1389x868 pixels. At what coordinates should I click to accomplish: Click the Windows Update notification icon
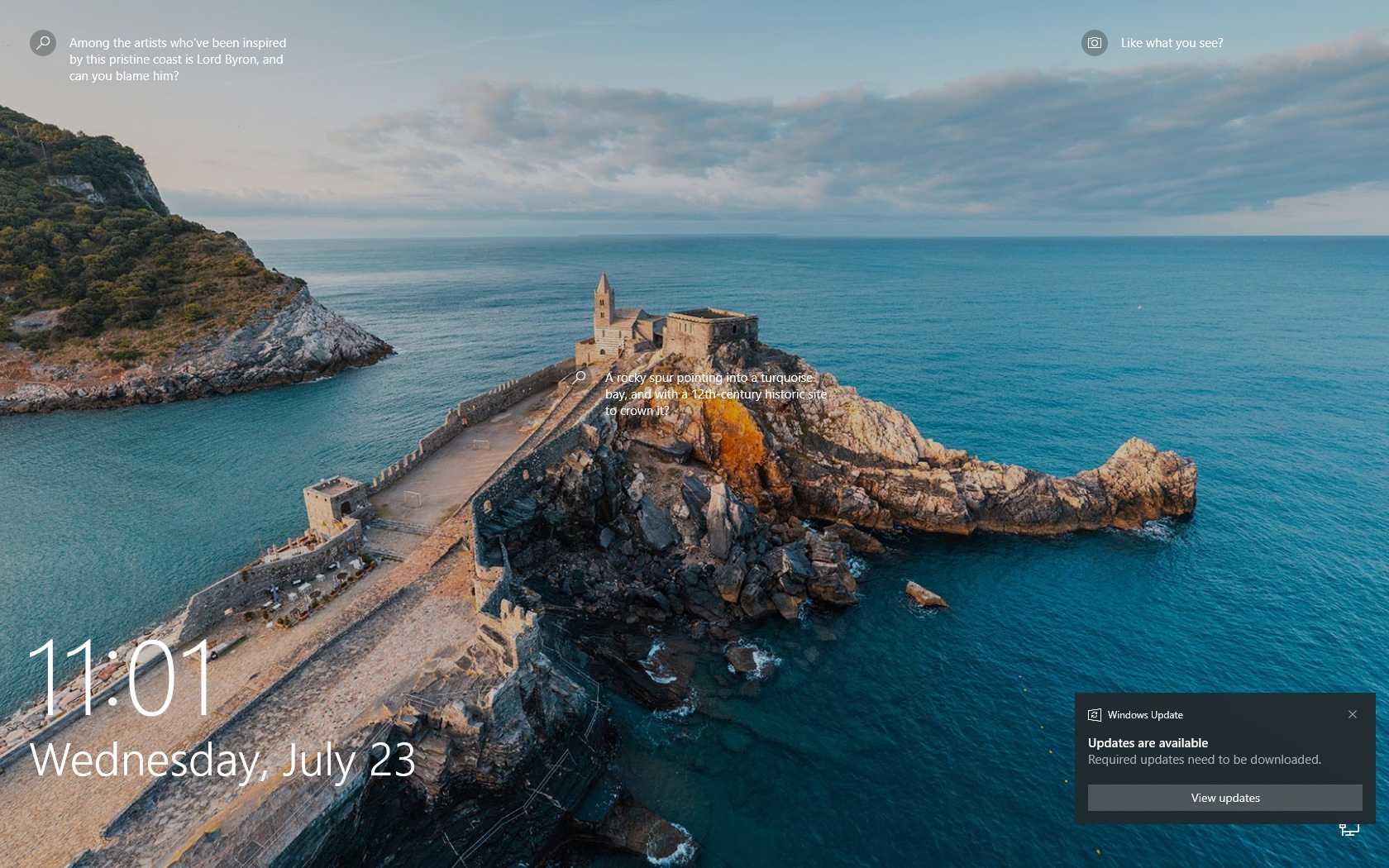point(1095,715)
